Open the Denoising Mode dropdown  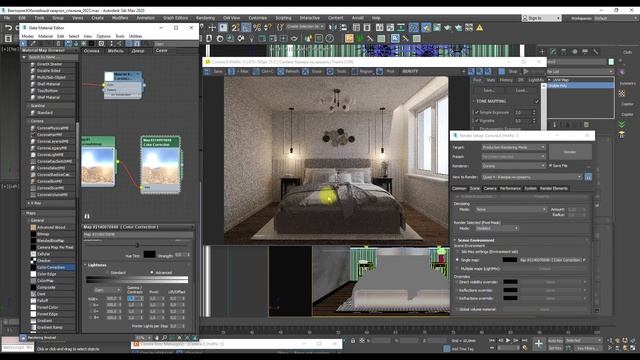[x=511, y=209]
